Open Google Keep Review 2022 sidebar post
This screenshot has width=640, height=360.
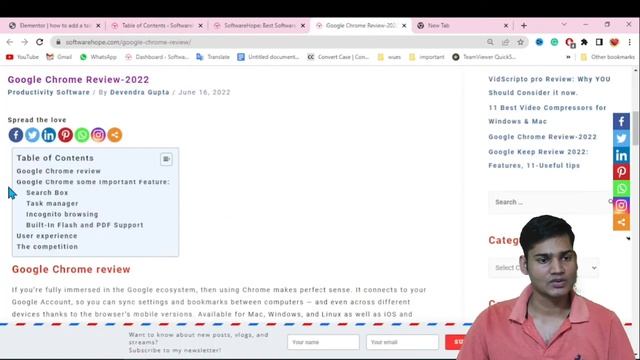coord(538,158)
